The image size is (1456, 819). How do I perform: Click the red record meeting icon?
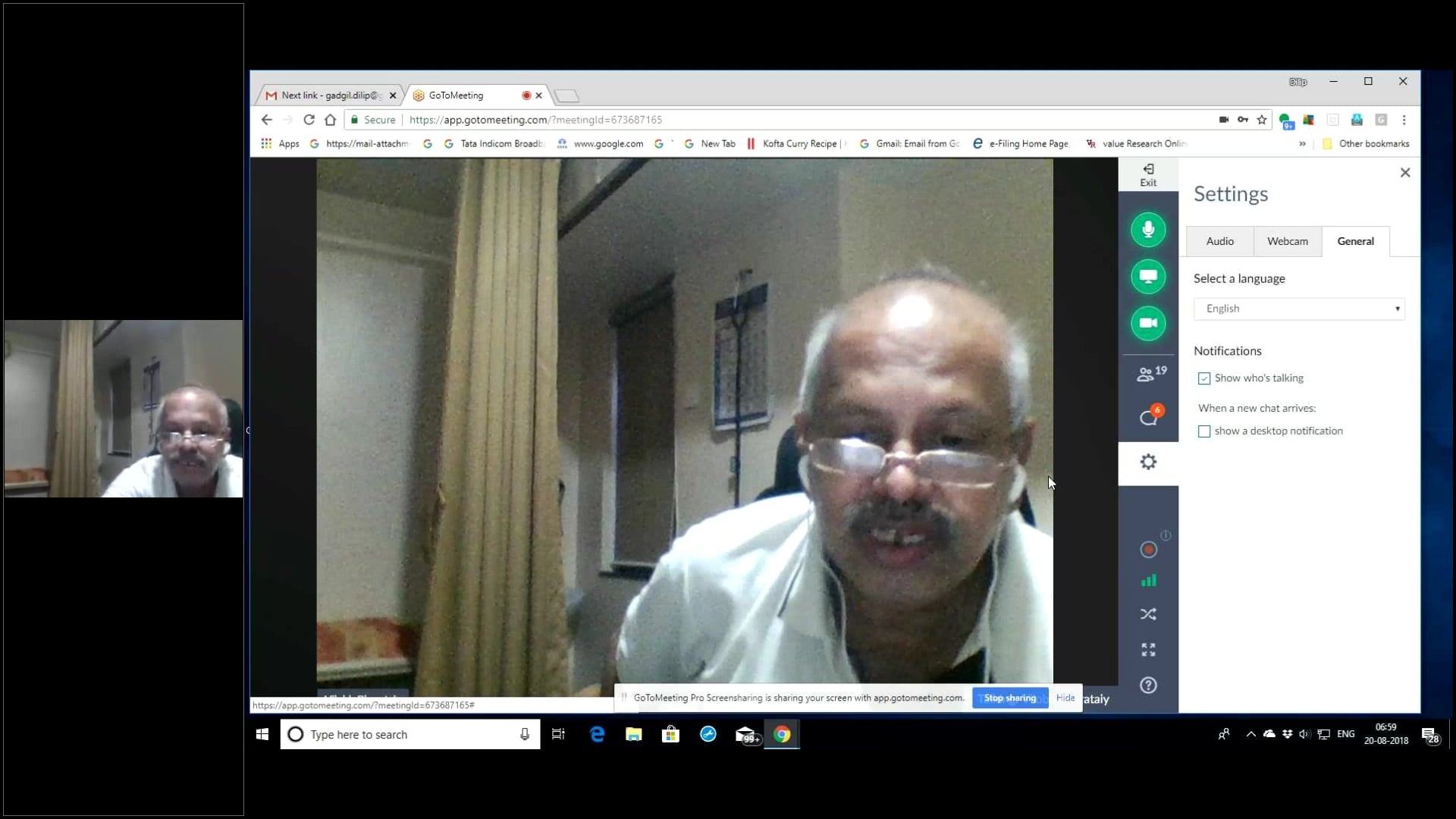1148,550
